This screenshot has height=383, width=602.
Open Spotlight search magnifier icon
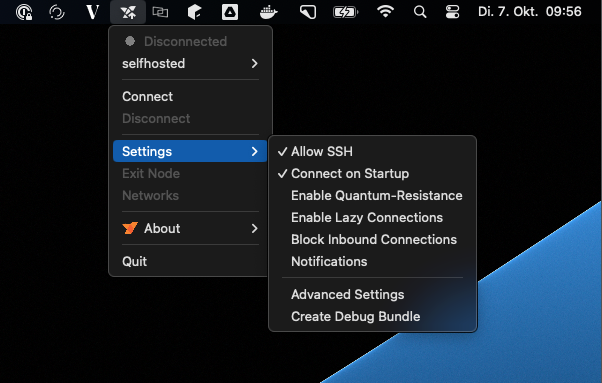[420, 12]
